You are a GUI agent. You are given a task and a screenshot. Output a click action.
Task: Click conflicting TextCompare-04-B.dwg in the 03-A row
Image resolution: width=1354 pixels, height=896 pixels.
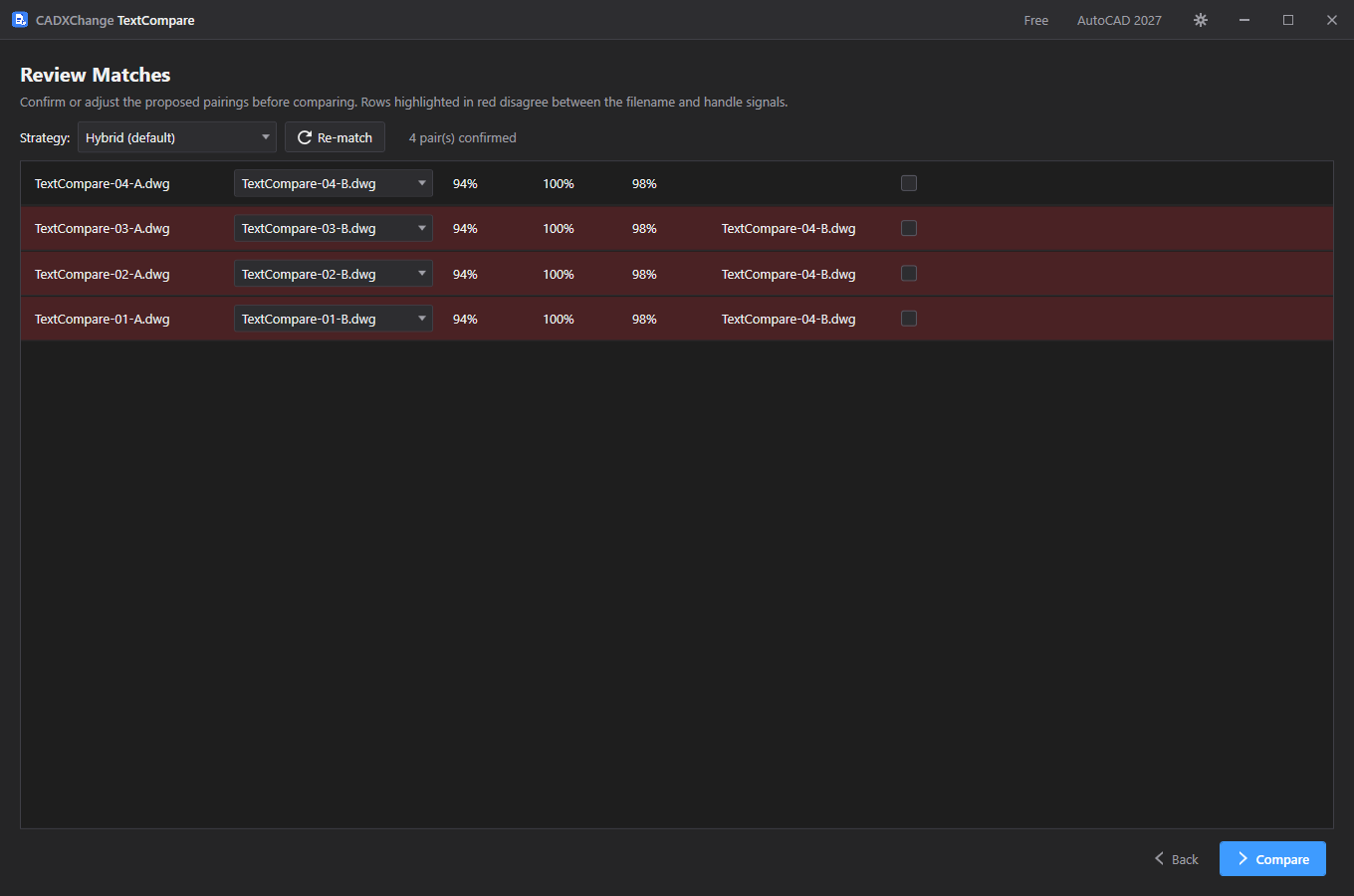(x=789, y=229)
